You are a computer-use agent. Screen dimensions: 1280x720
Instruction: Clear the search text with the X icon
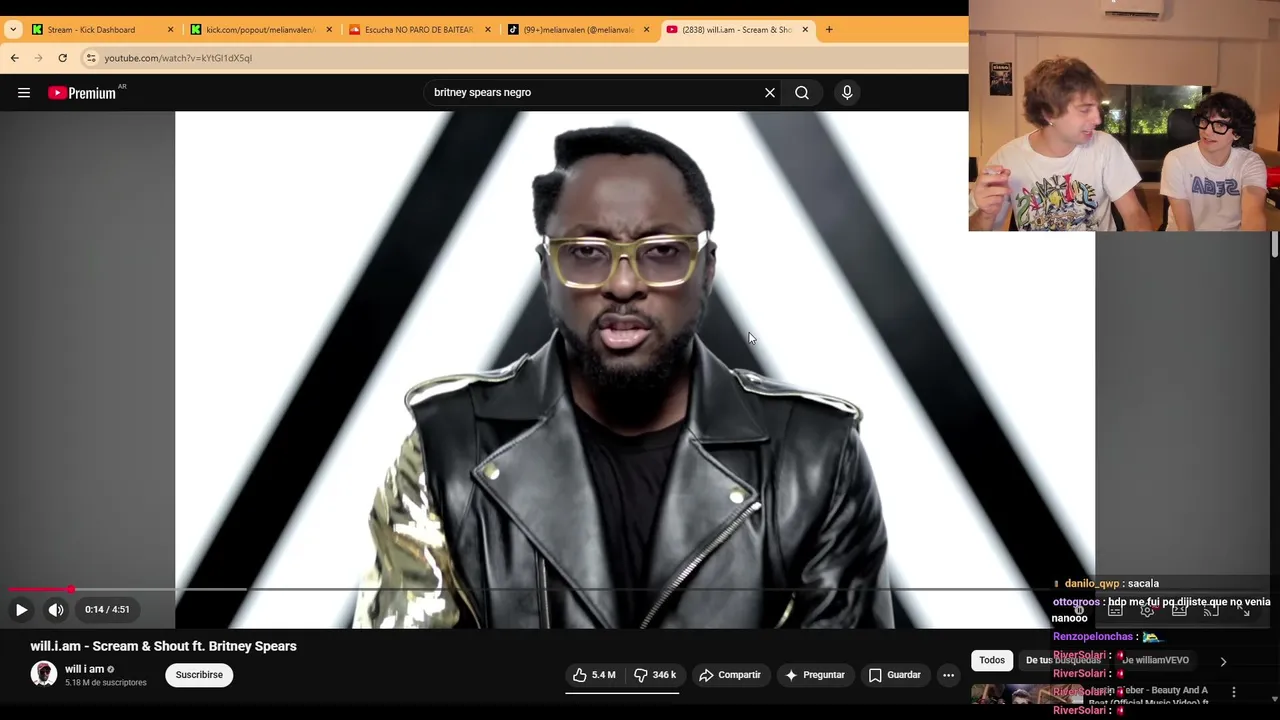pos(770,93)
